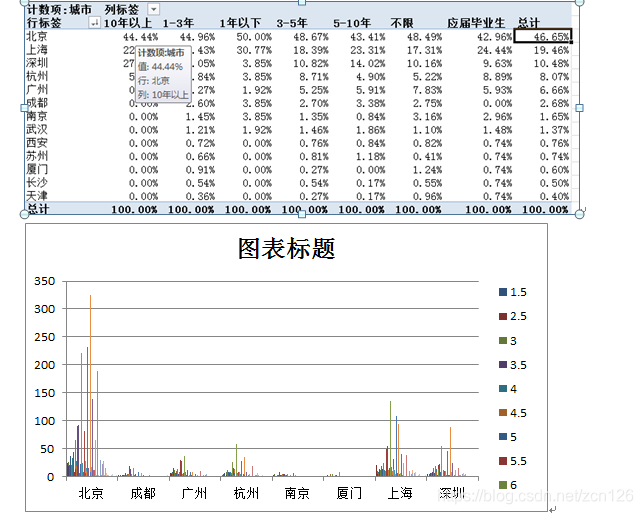The image size is (643, 514).
Task: Click the 杭州 category axis label
Action: (x=246, y=493)
